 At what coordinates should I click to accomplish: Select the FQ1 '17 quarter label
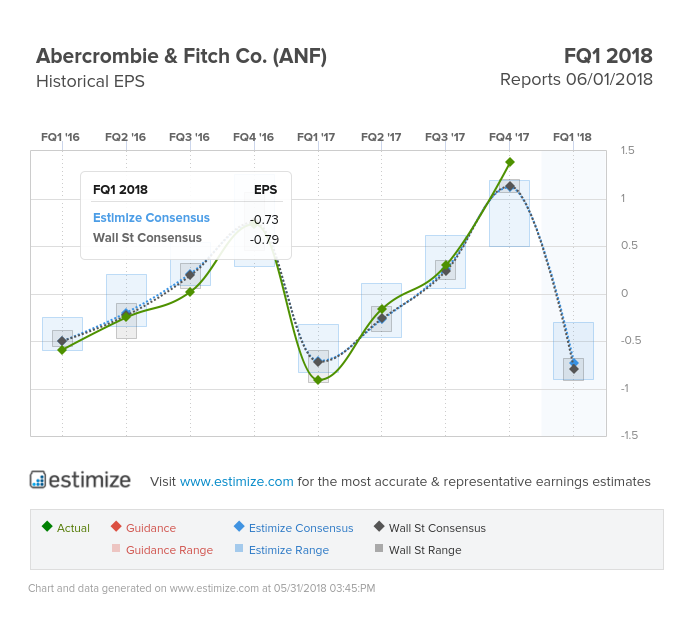coord(316,137)
